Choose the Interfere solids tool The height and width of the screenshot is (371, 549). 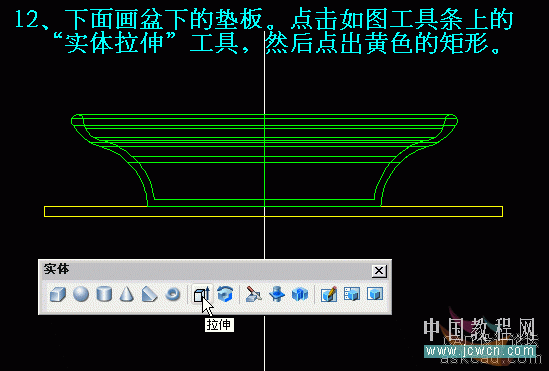coord(300,294)
